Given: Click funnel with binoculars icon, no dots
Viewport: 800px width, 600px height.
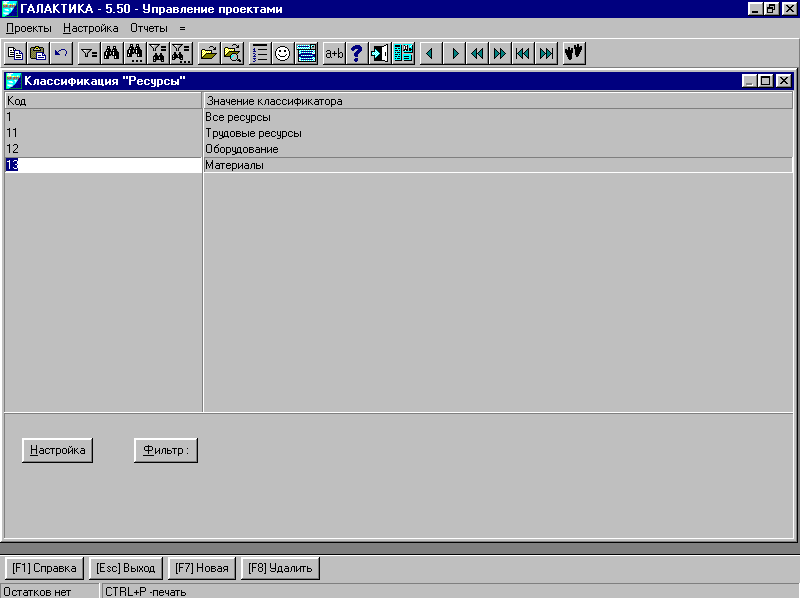Looking at the screenshot, I should [158, 53].
